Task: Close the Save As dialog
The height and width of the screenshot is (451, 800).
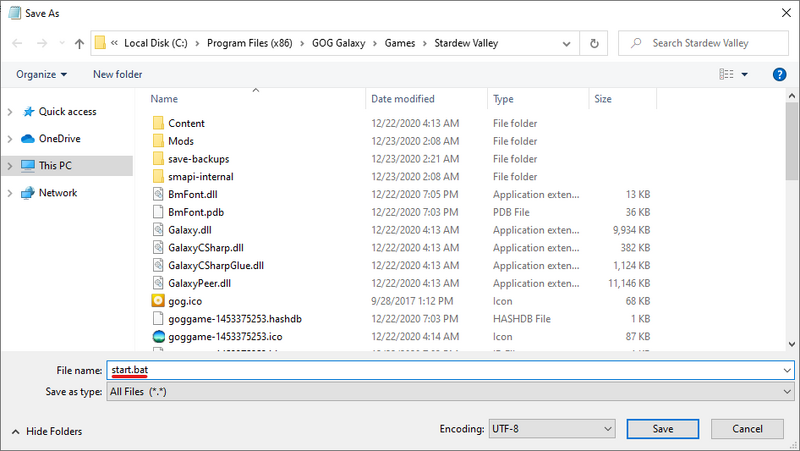Action: click(x=786, y=13)
